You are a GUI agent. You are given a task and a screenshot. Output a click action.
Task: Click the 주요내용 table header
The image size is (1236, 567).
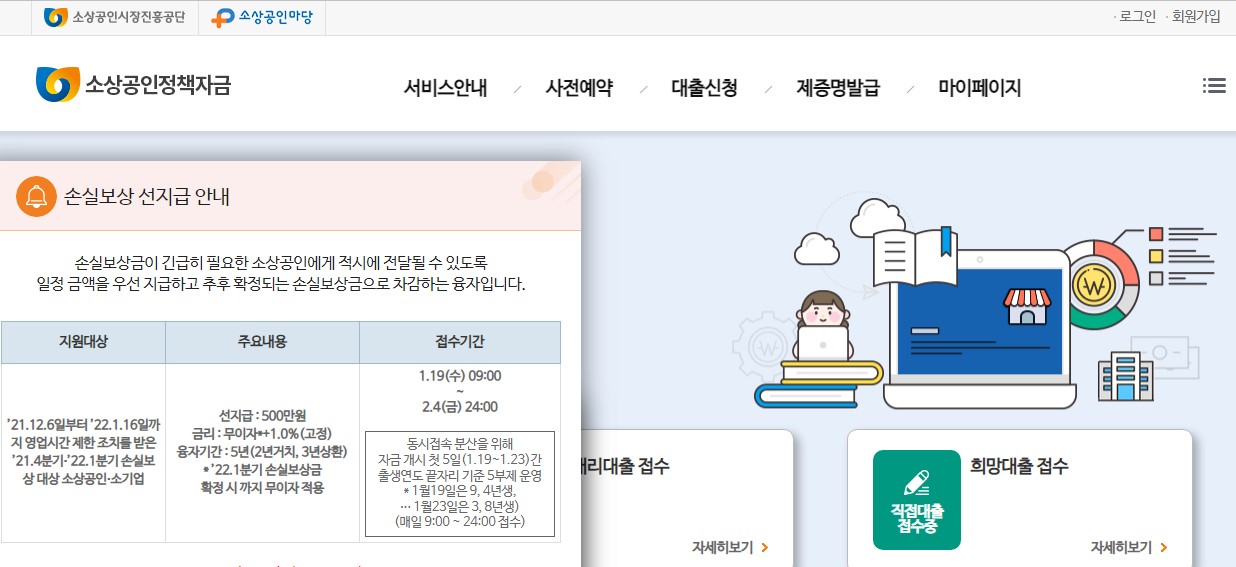click(x=262, y=342)
